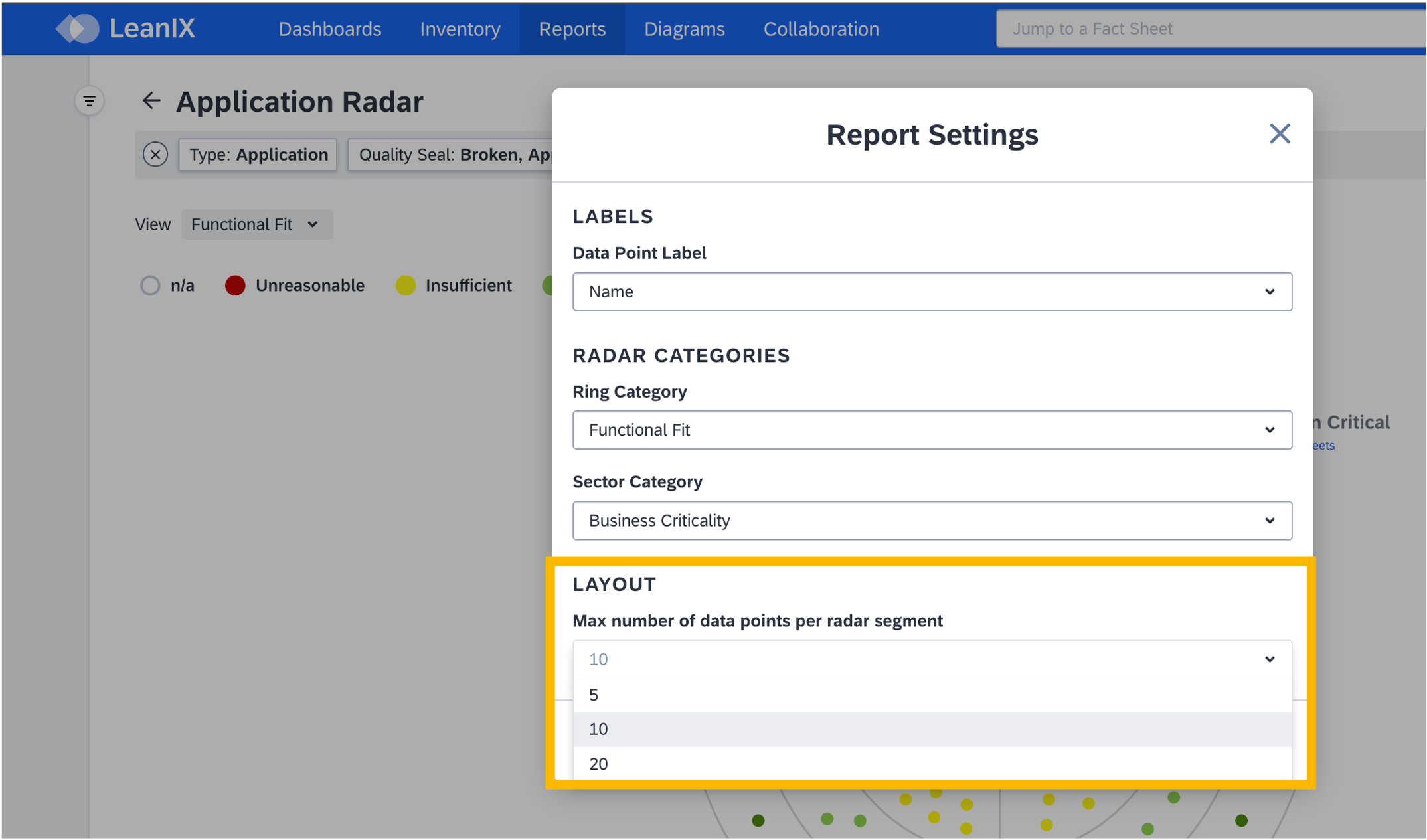Viewport: 1427px width, 840px height.
Task: Clear filters with the circled X icon
Action: click(x=155, y=155)
